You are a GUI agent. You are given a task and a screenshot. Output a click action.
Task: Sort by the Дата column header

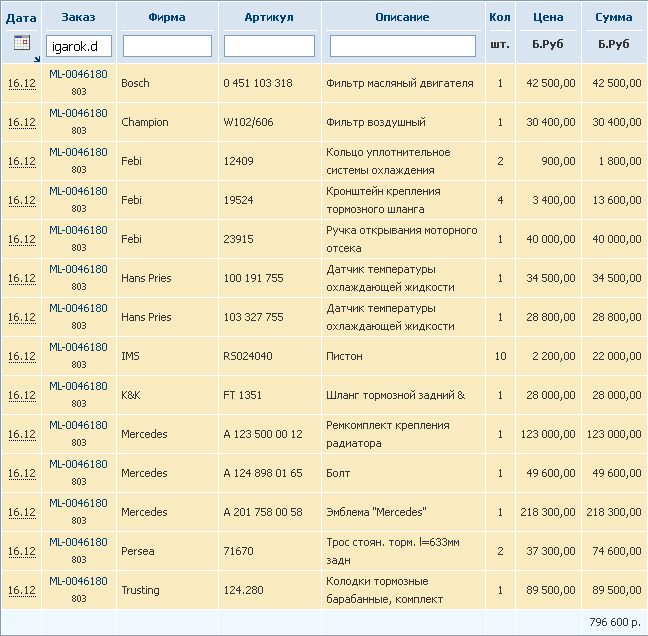pos(21,18)
